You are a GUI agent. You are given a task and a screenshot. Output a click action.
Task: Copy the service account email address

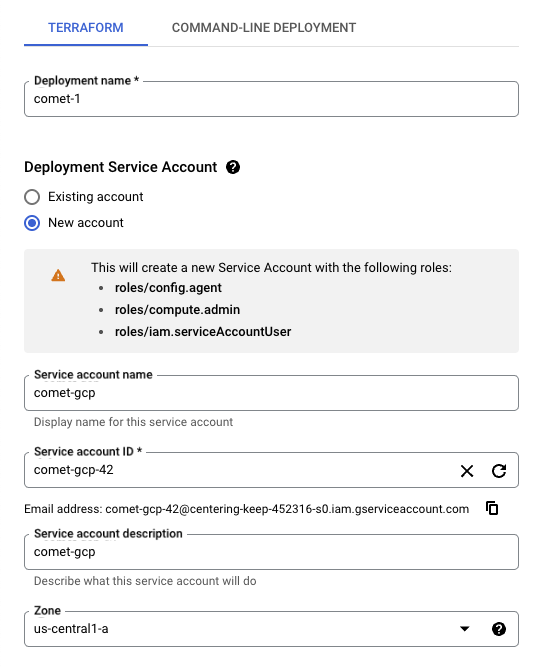[x=492, y=508]
